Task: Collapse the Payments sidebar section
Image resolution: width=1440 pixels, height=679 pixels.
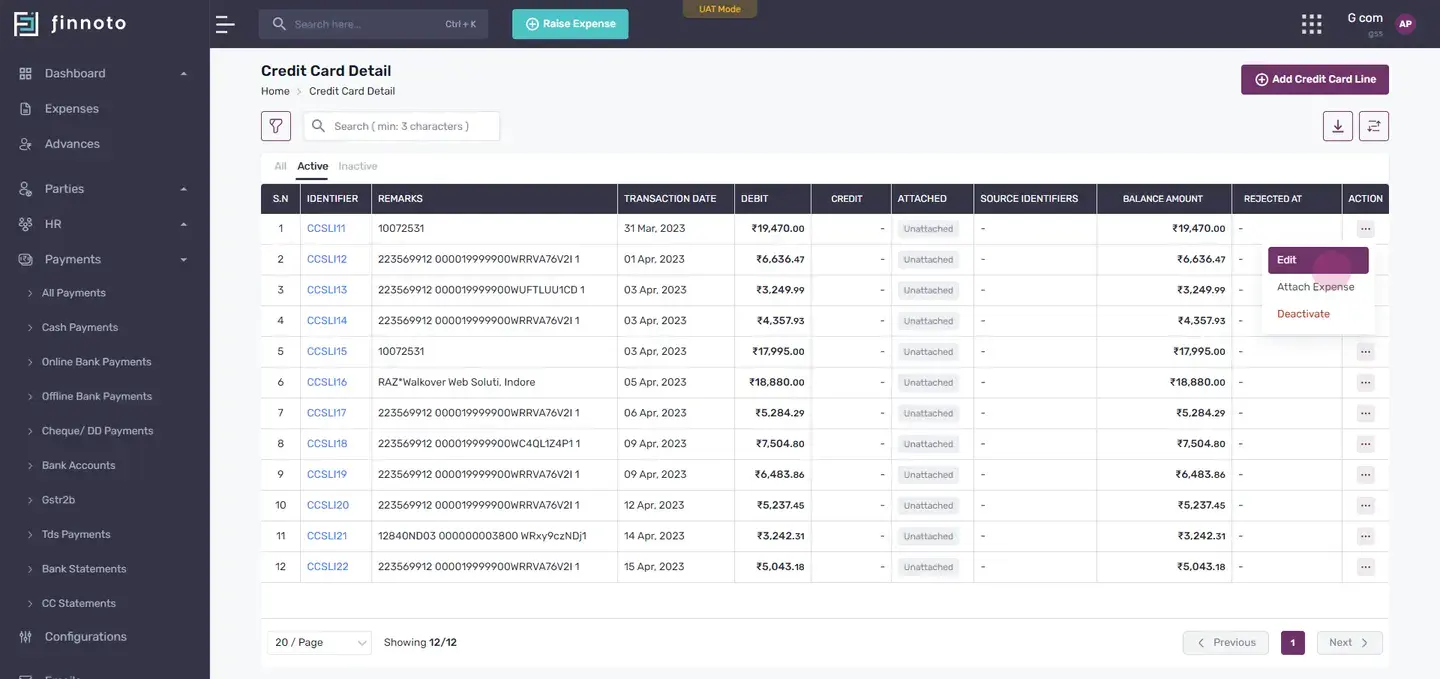Action: click(104, 259)
